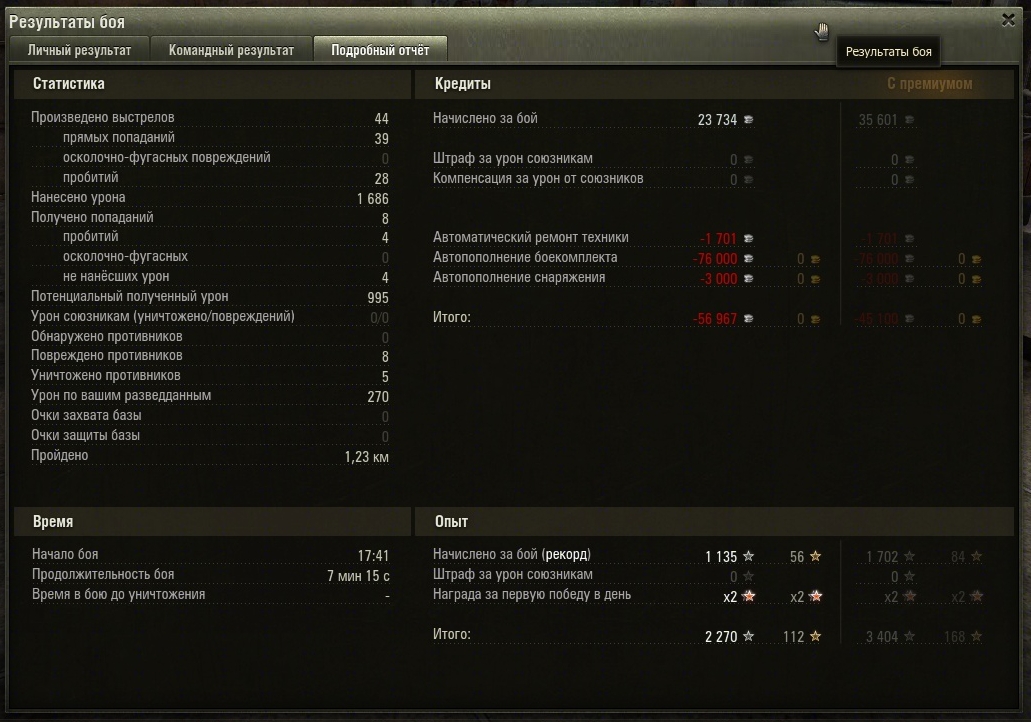Click x2 first victory bonus star icon
This screenshot has width=1031, height=722.
coord(748,596)
